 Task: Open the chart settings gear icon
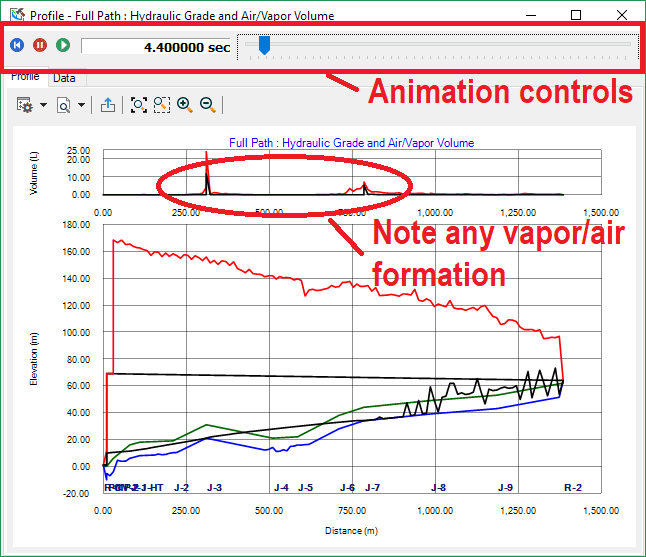pyautogui.click(x=24, y=105)
